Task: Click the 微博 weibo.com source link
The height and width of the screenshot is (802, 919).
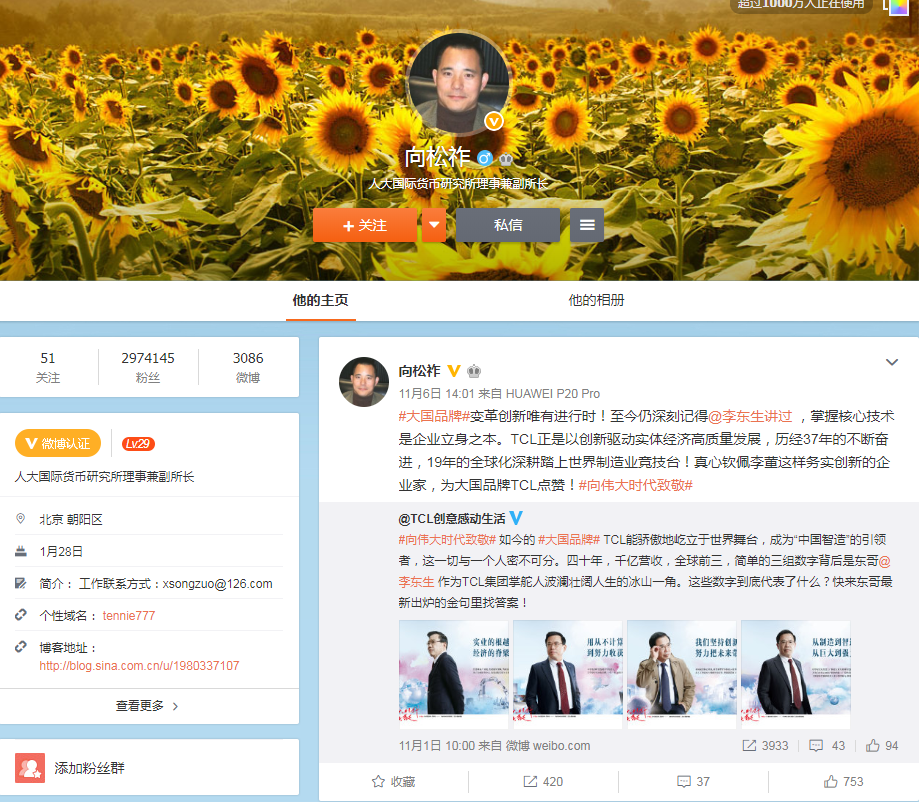Action: (548, 746)
